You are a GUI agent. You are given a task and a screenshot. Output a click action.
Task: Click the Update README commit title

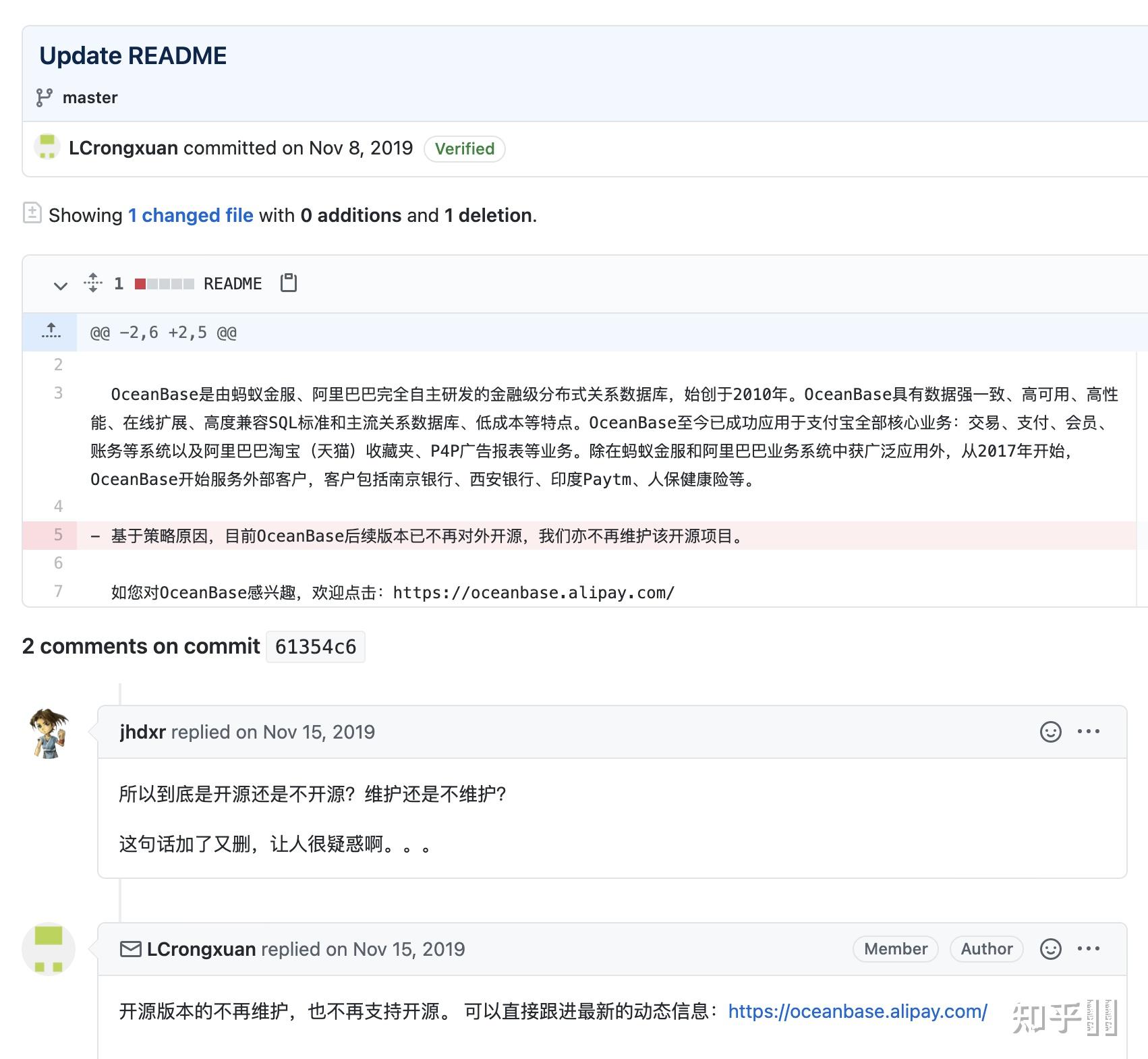click(x=133, y=55)
